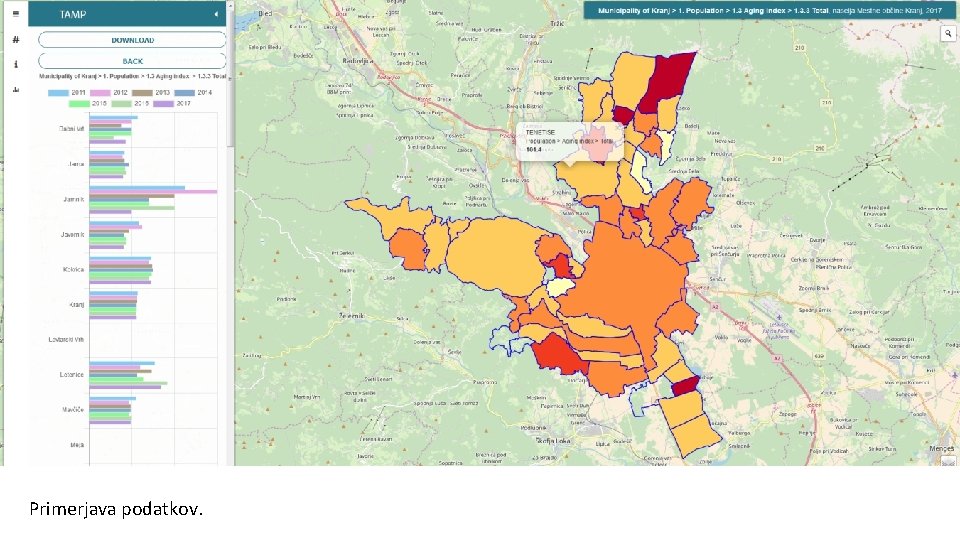This screenshot has width=960, height=540.
Task: Toggle the 2017 legend series
Action: (172, 103)
